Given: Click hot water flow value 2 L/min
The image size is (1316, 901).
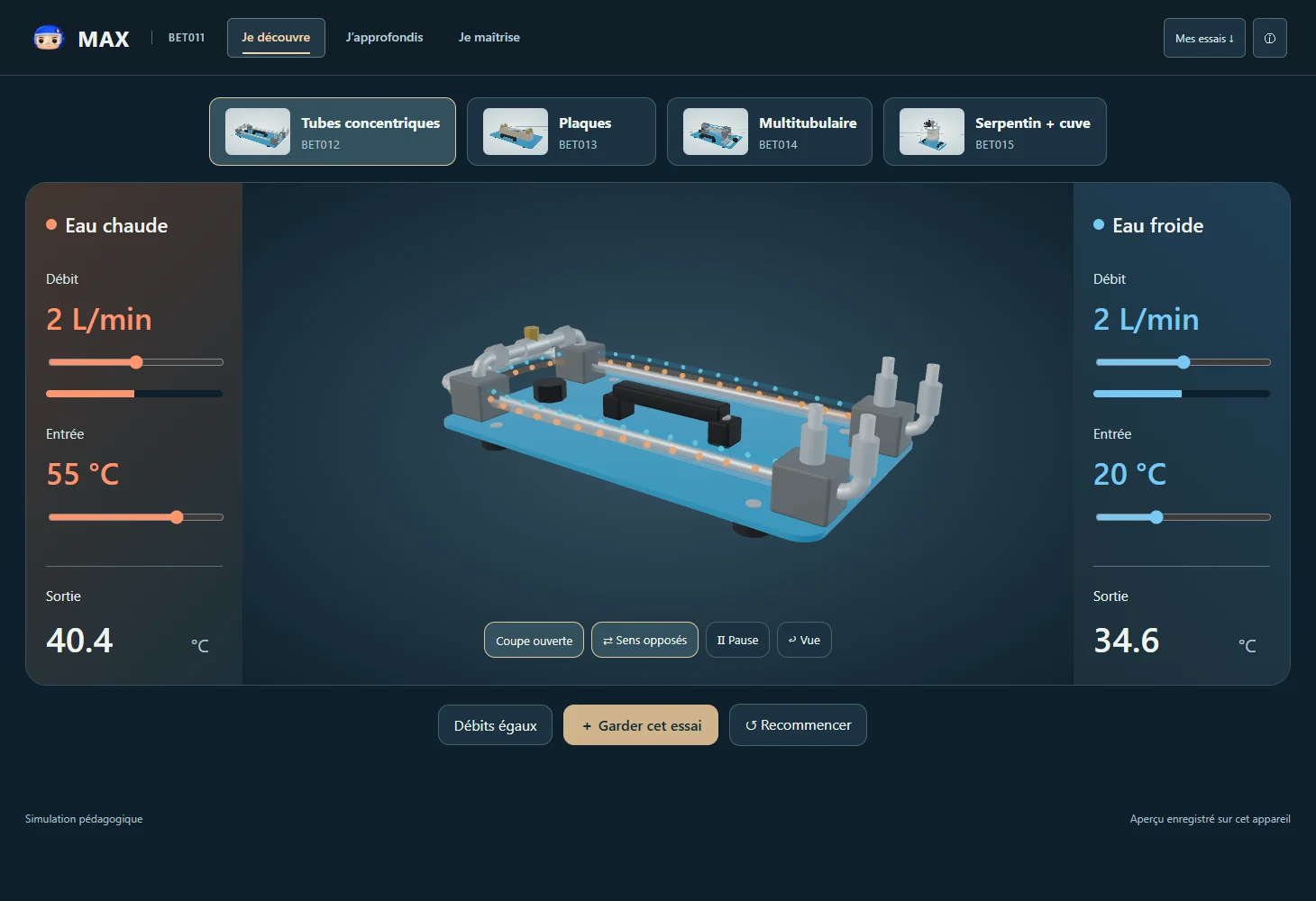Looking at the screenshot, I should click(x=99, y=320).
